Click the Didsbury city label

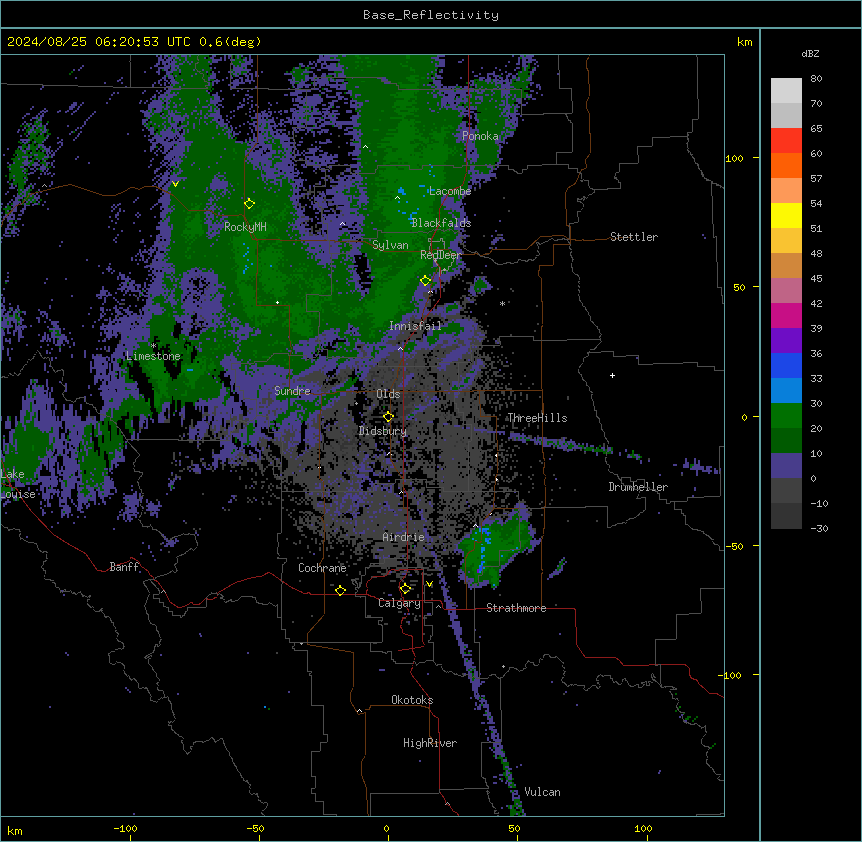pos(383,431)
